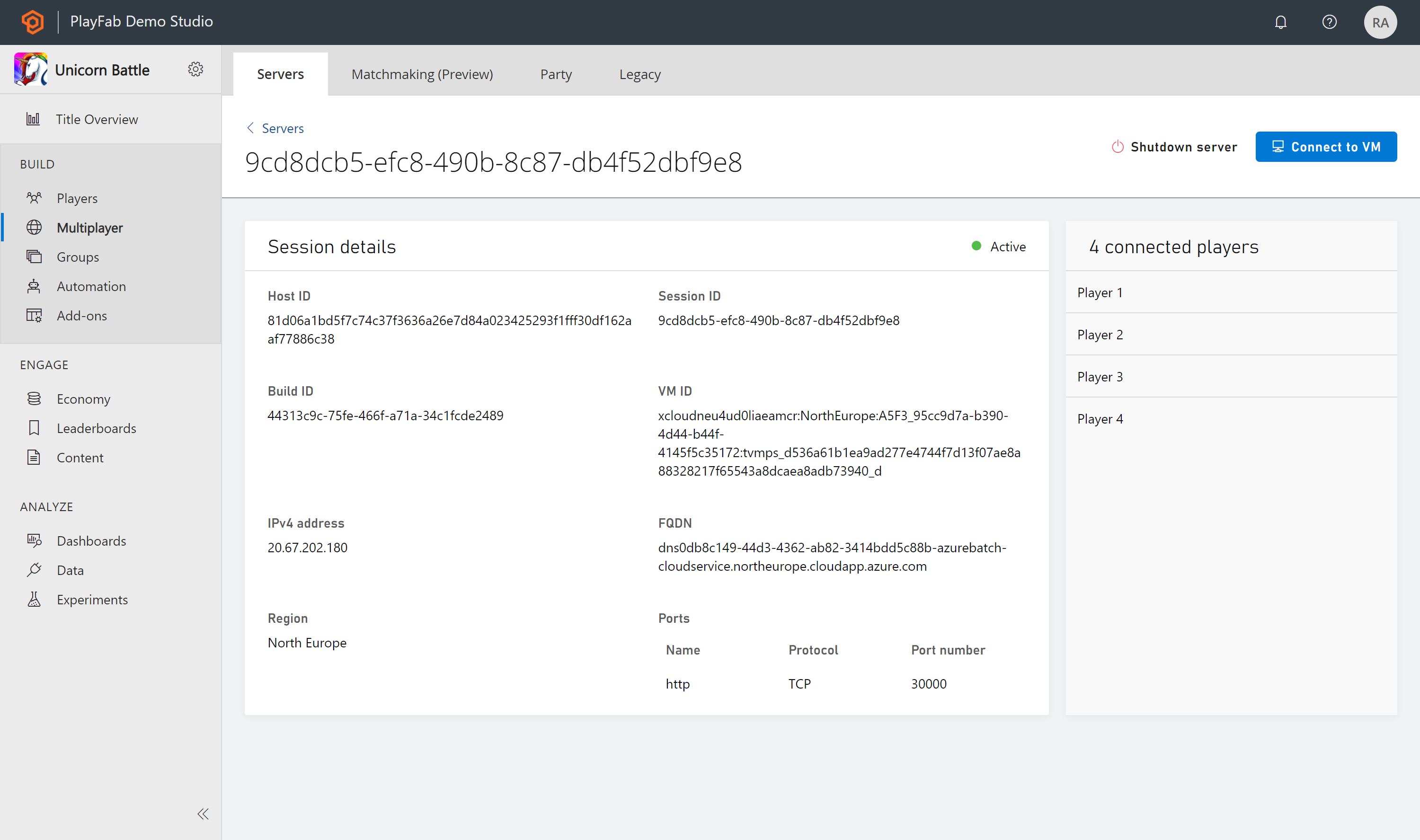1420x840 pixels.
Task: Click the Economy sidebar icon
Action: pyautogui.click(x=34, y=398)
